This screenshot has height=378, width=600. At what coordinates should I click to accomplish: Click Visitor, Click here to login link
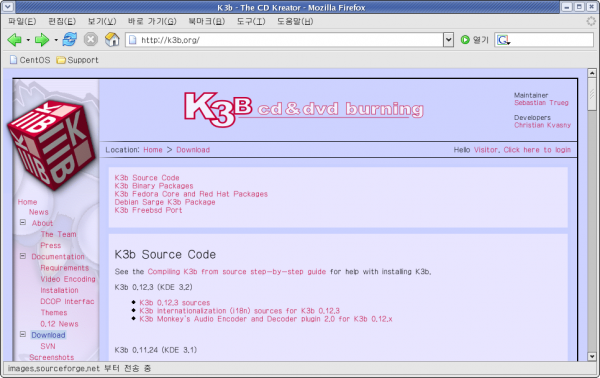click(x=522, y=150)
